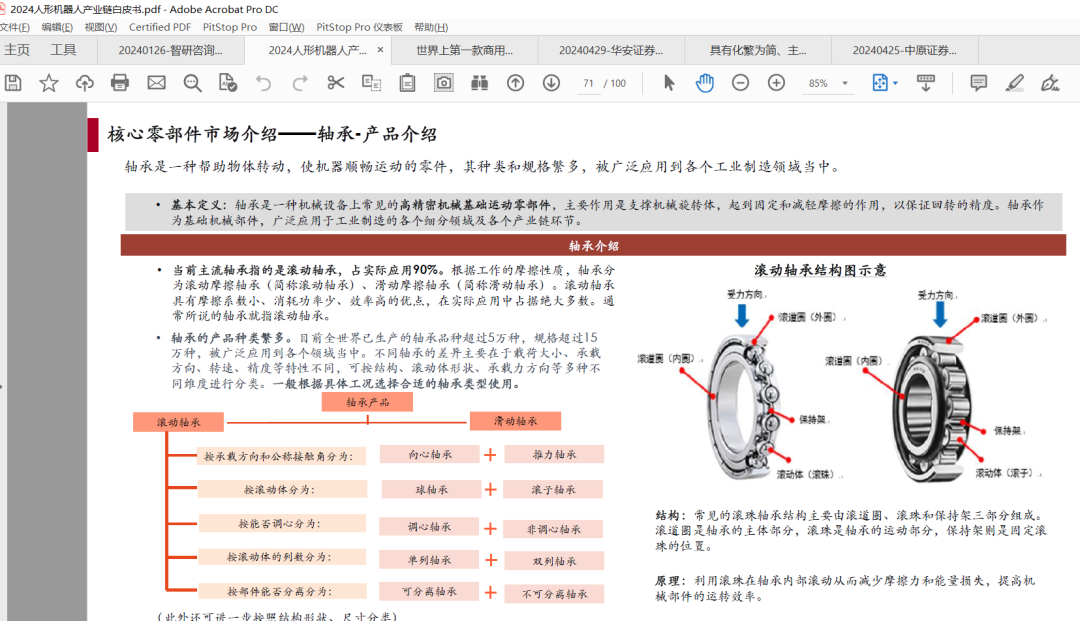
Task: Click the 滑动轴承 box in diagram
Action: point(515,421)
